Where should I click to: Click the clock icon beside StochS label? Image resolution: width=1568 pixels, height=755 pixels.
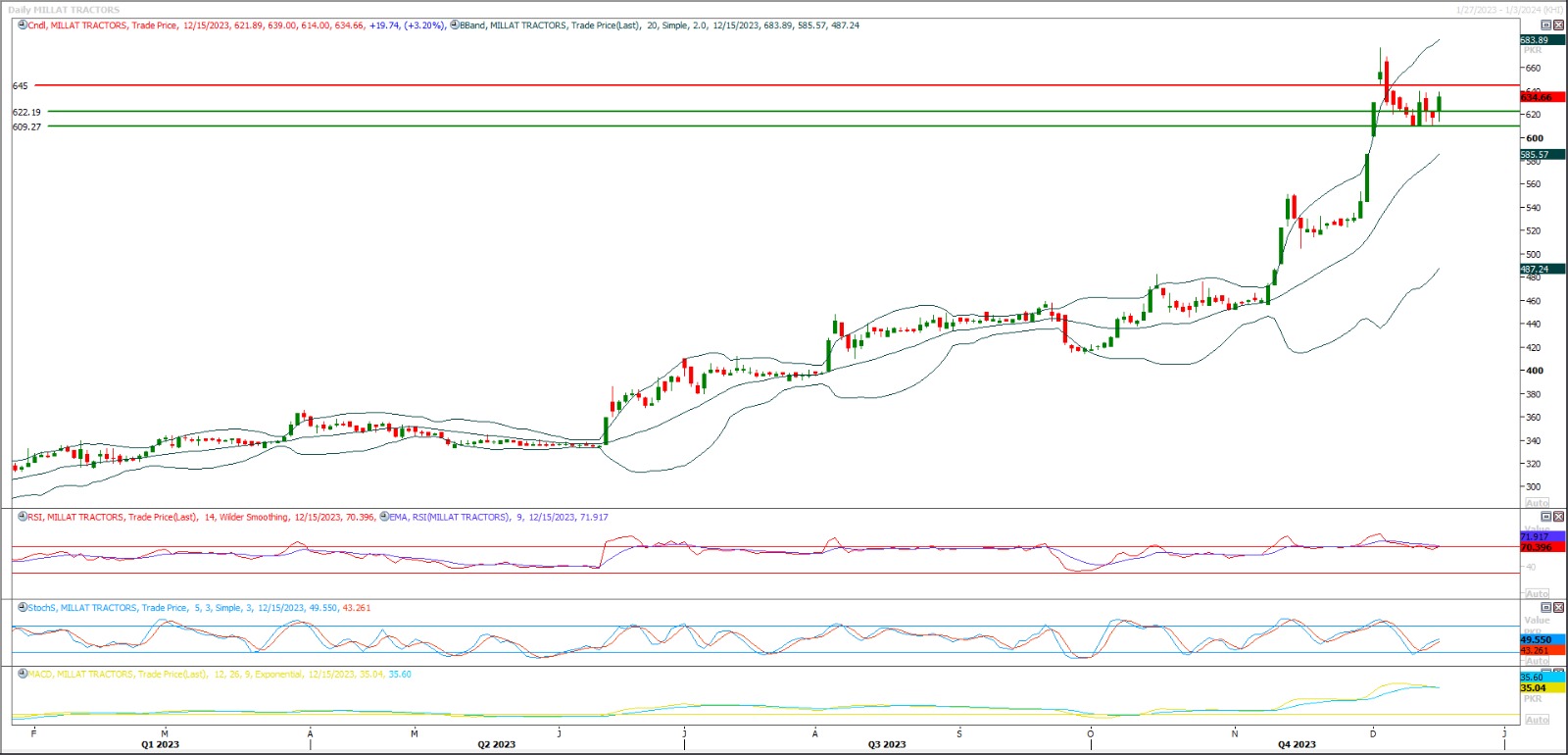pos(23,608)
